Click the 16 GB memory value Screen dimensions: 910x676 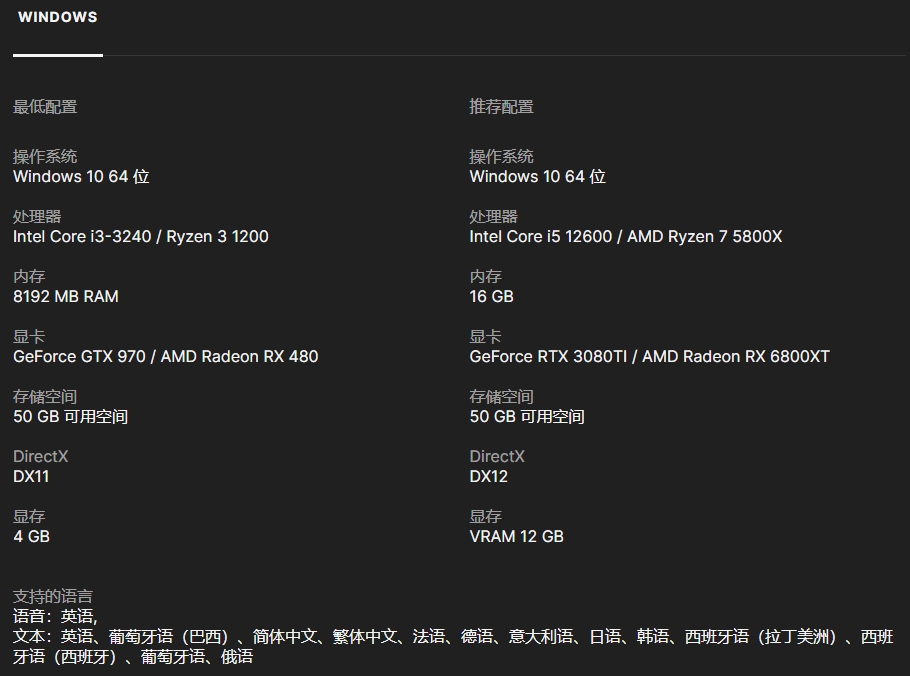(x=492, y=297)
